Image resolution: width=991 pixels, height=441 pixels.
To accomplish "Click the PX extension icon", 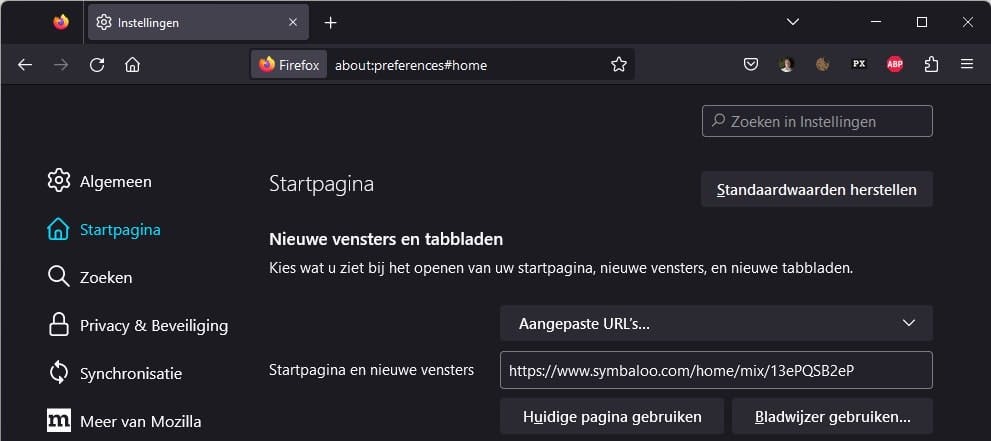I will [x=858, y=64].
